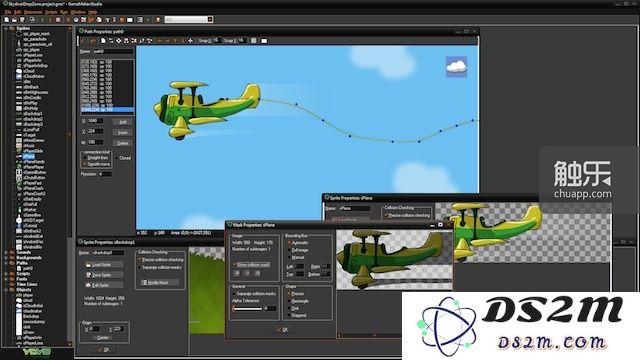Select Automatic bounding box option

(298, 243)
